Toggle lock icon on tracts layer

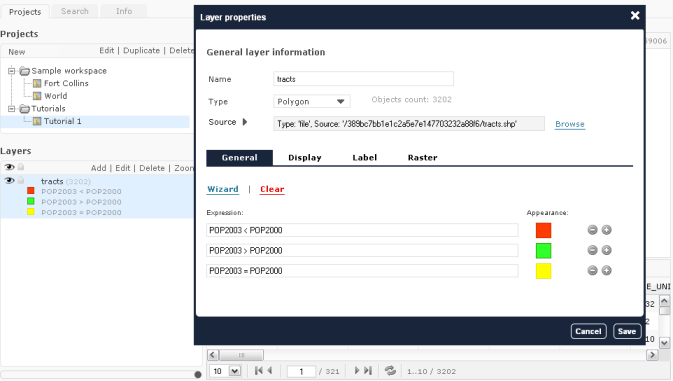21,180
